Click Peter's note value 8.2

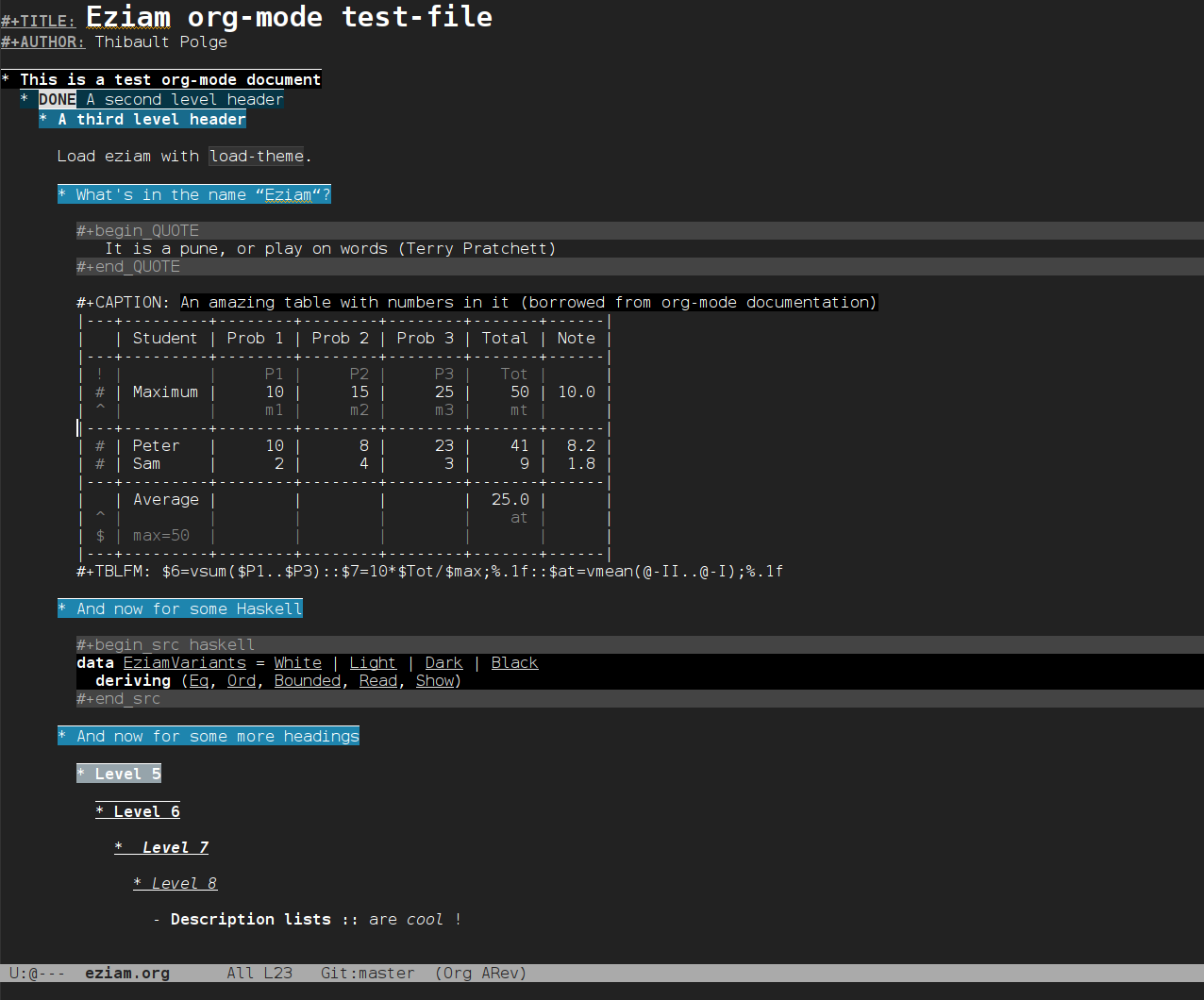pos(580,445)
